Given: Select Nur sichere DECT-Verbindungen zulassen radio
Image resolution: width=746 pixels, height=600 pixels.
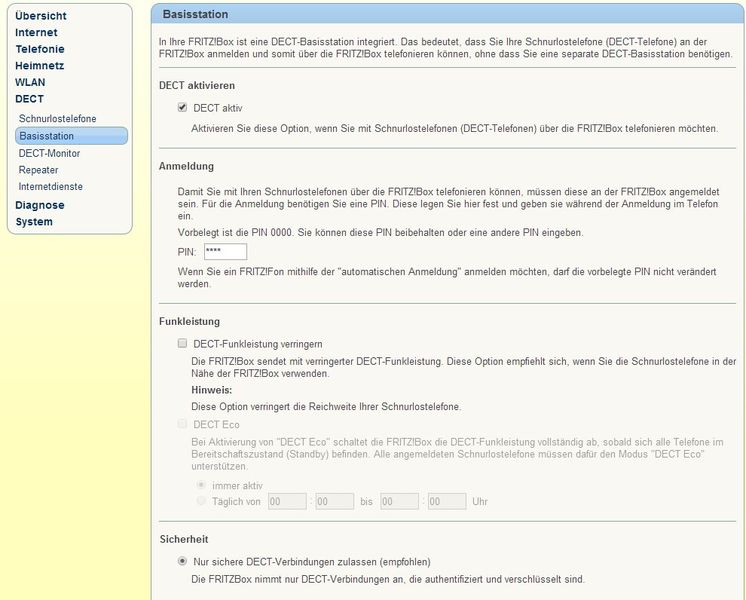Looking at the screenshot, I should coord(182,561).
